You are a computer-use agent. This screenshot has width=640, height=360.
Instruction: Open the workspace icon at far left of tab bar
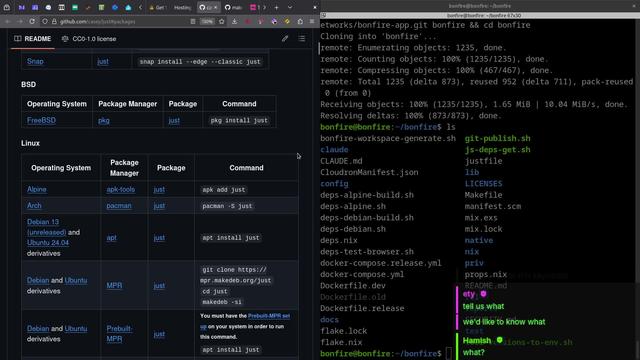(7, 7)
